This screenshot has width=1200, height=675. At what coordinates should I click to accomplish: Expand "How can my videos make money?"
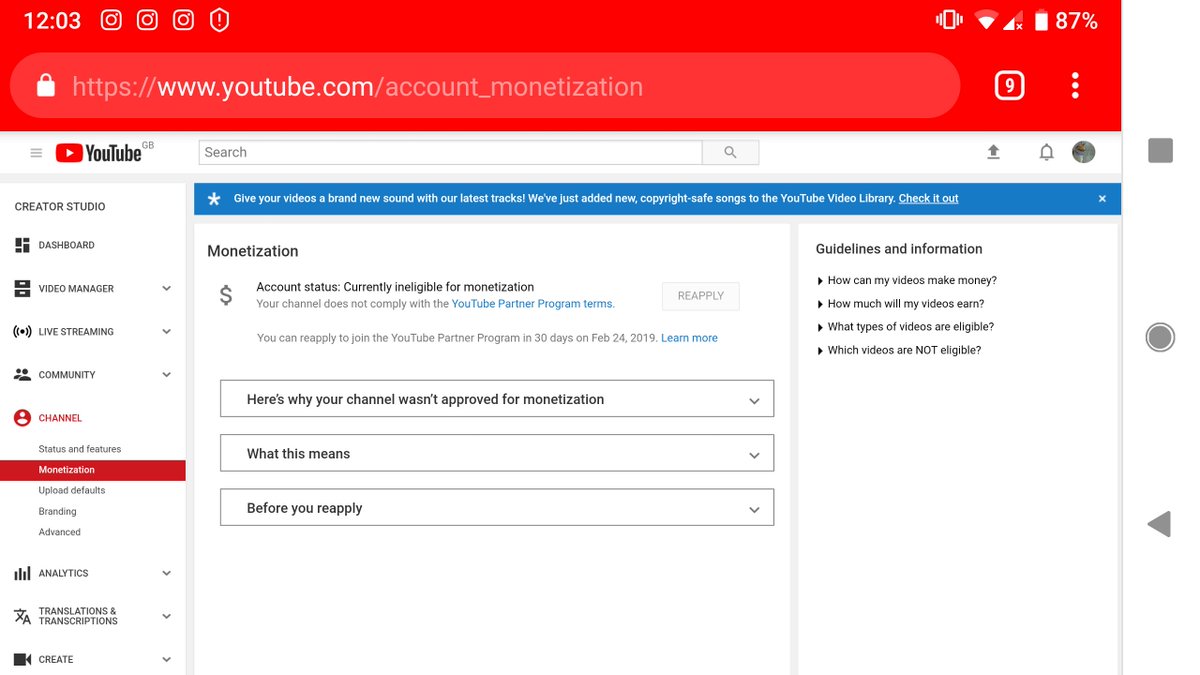[907, 281]
